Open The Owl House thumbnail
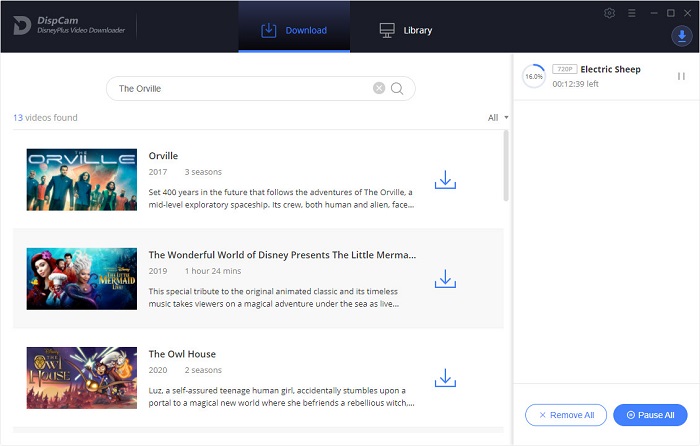This screenshot has width=700, height=446. (82, 378)
